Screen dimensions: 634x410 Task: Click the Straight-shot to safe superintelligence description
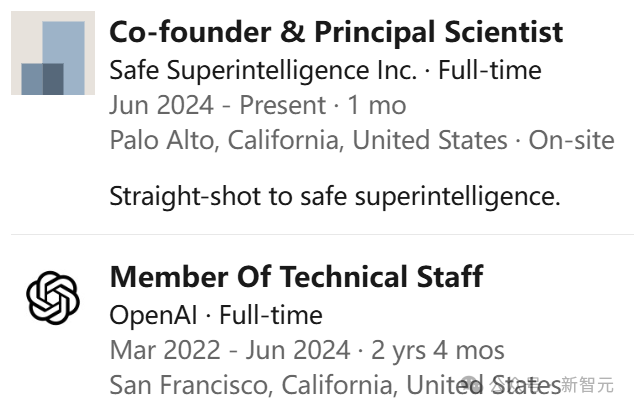coord(335,197)
